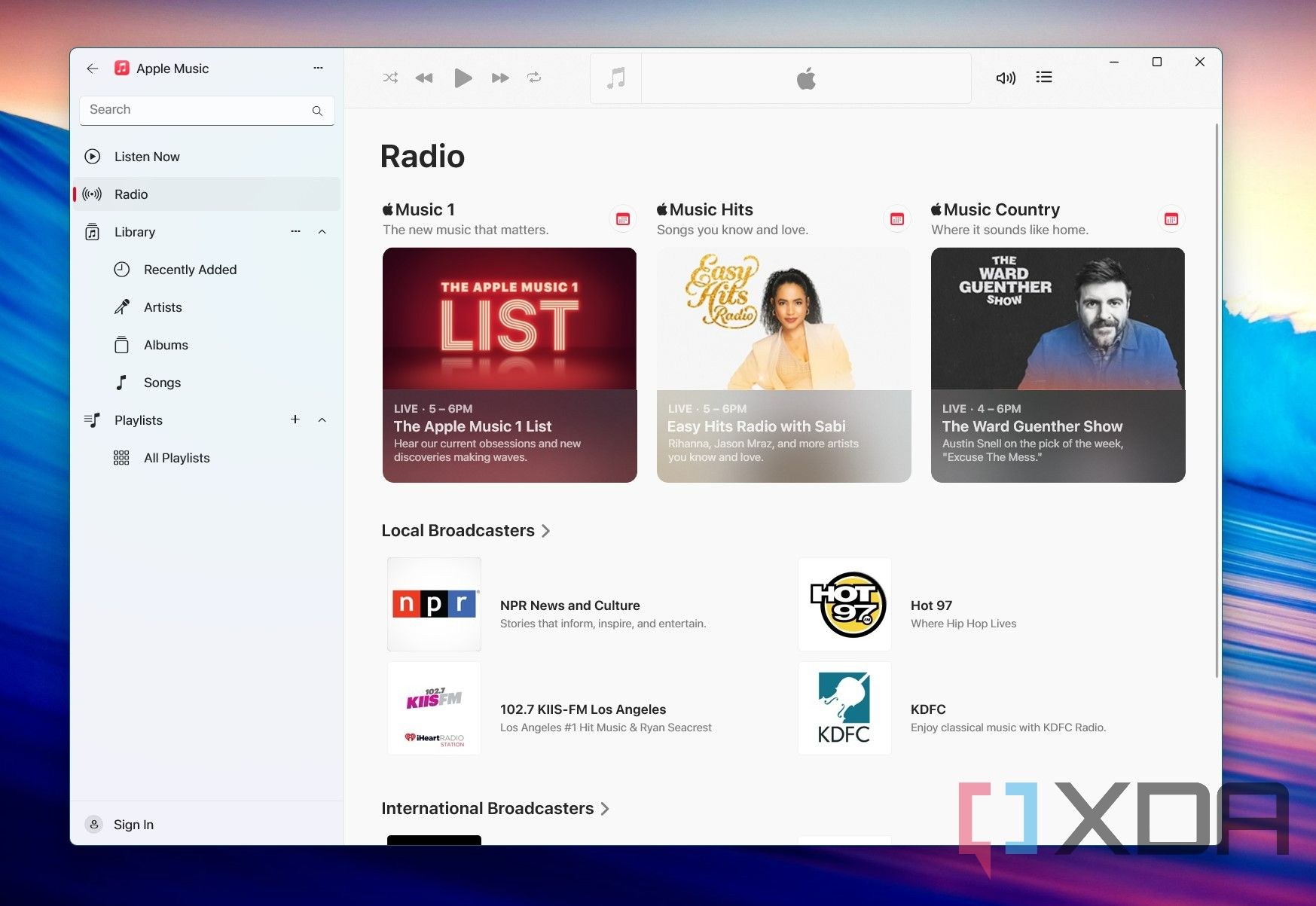Image resolution: width=1316 pixels, height=906 pixels.
Task: Create a new playlist with the plus icon
Action: click(295, 419)
